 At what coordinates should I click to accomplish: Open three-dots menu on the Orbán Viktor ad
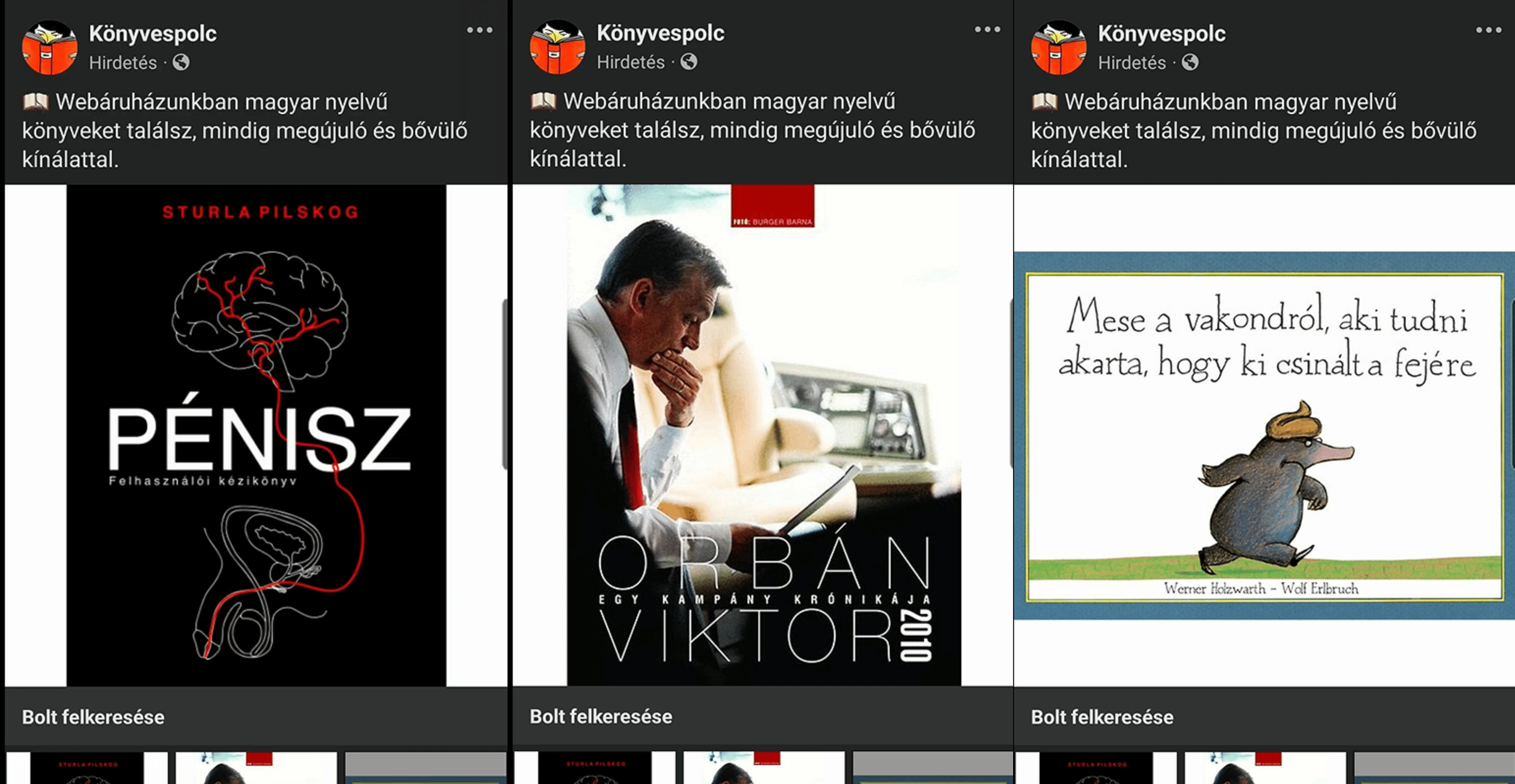click(987, 29)
